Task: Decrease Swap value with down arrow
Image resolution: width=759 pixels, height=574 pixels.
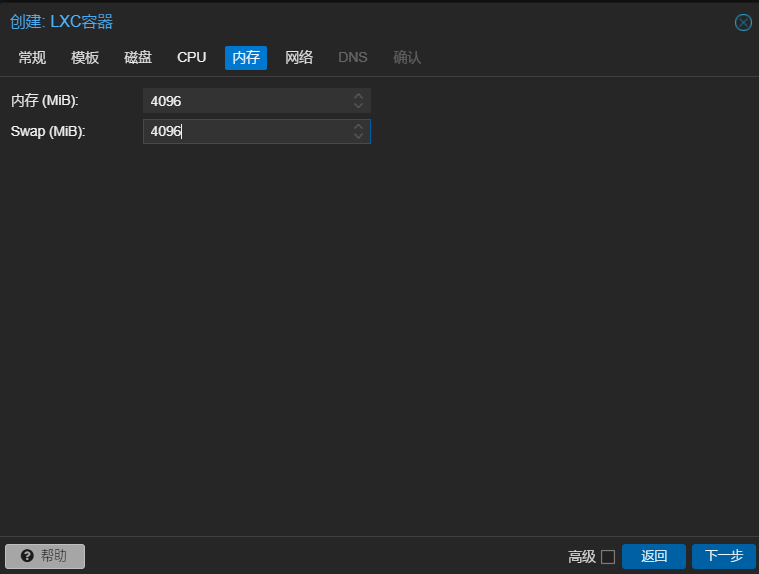Action: pos(359,136)
